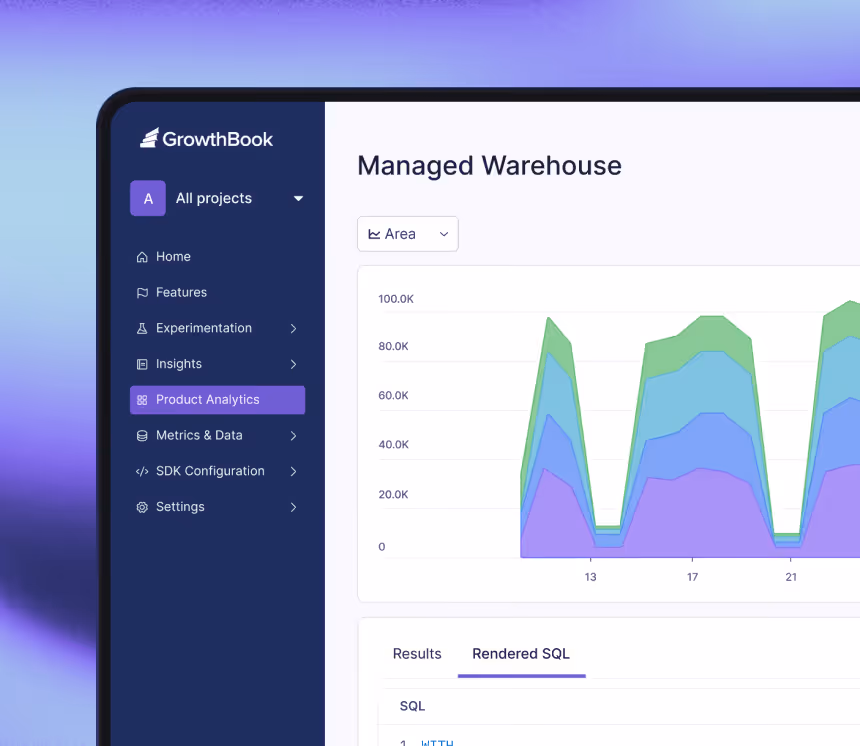860x746 pixels.
Task: Switch to the Results tab
Action: click(x=417, y=654)
